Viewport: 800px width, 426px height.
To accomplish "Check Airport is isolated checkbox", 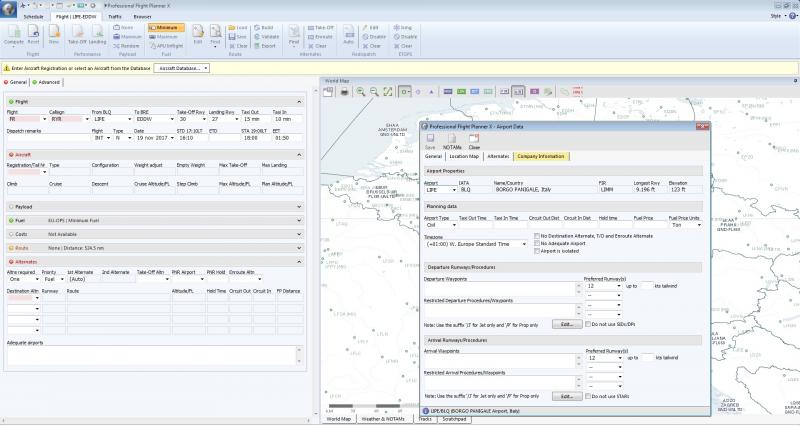I will click(x=537, y=252).
